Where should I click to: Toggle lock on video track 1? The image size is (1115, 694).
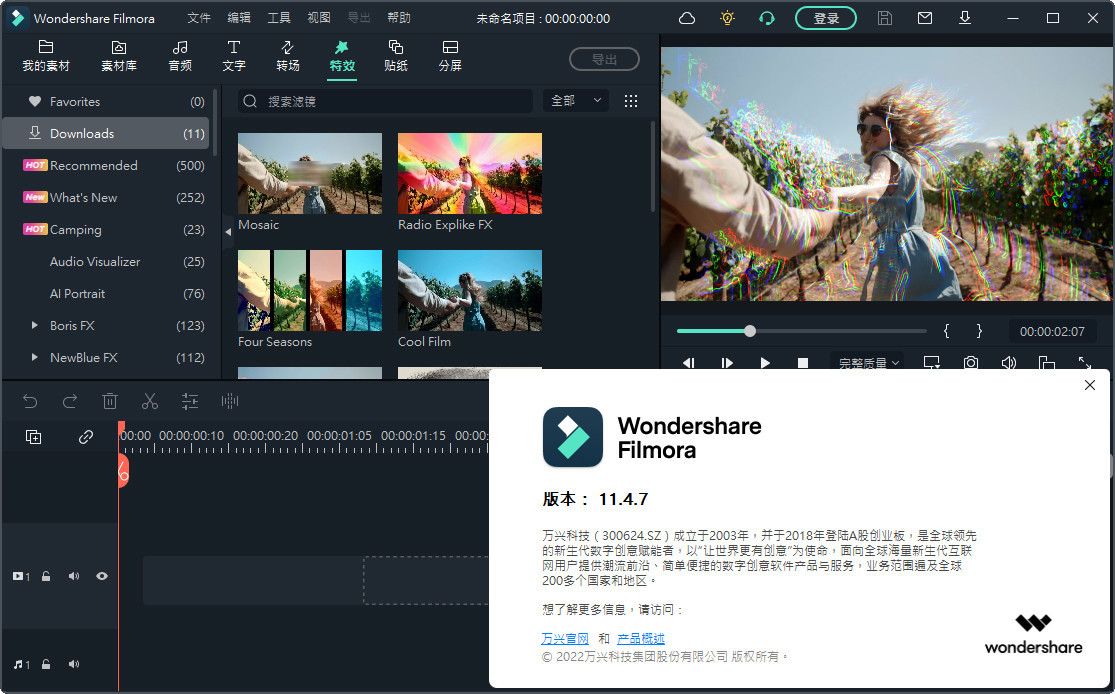(x=46, y=577)
